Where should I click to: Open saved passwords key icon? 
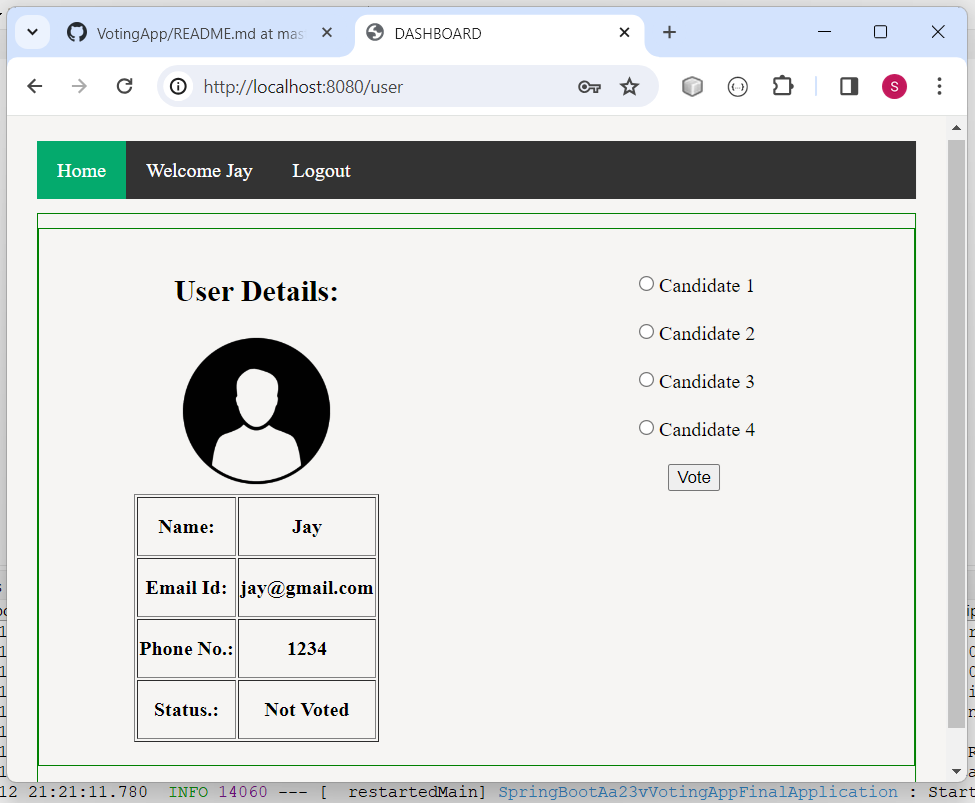point(589,86)
